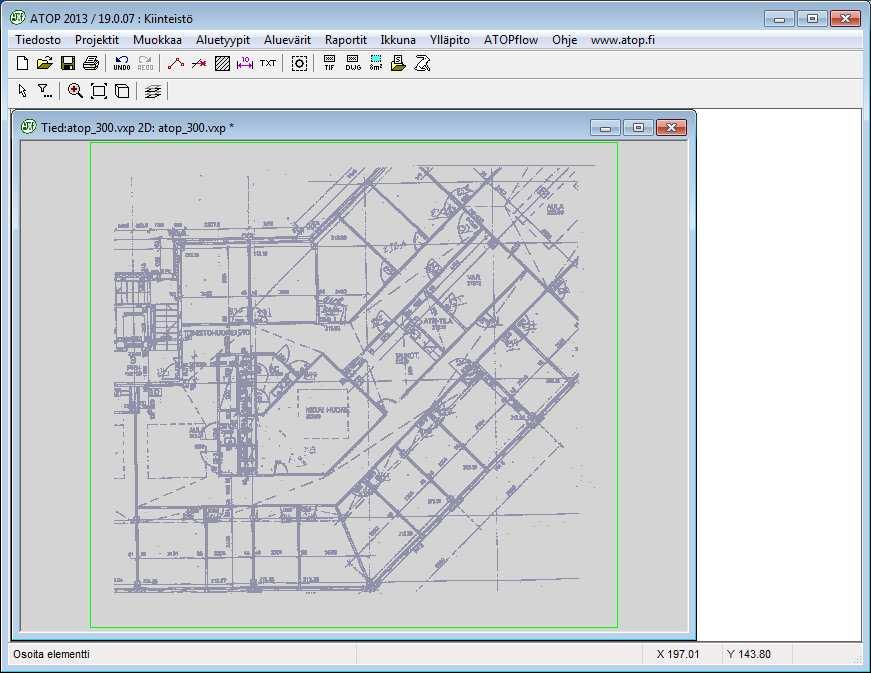
Task: Click the folder with S document icon
Action: click(x=398, y=63)
